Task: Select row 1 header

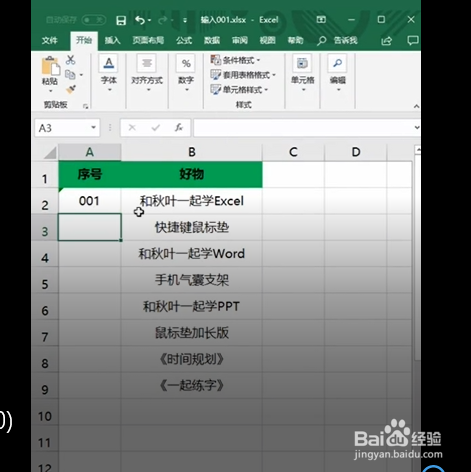Action: (45, 175)
